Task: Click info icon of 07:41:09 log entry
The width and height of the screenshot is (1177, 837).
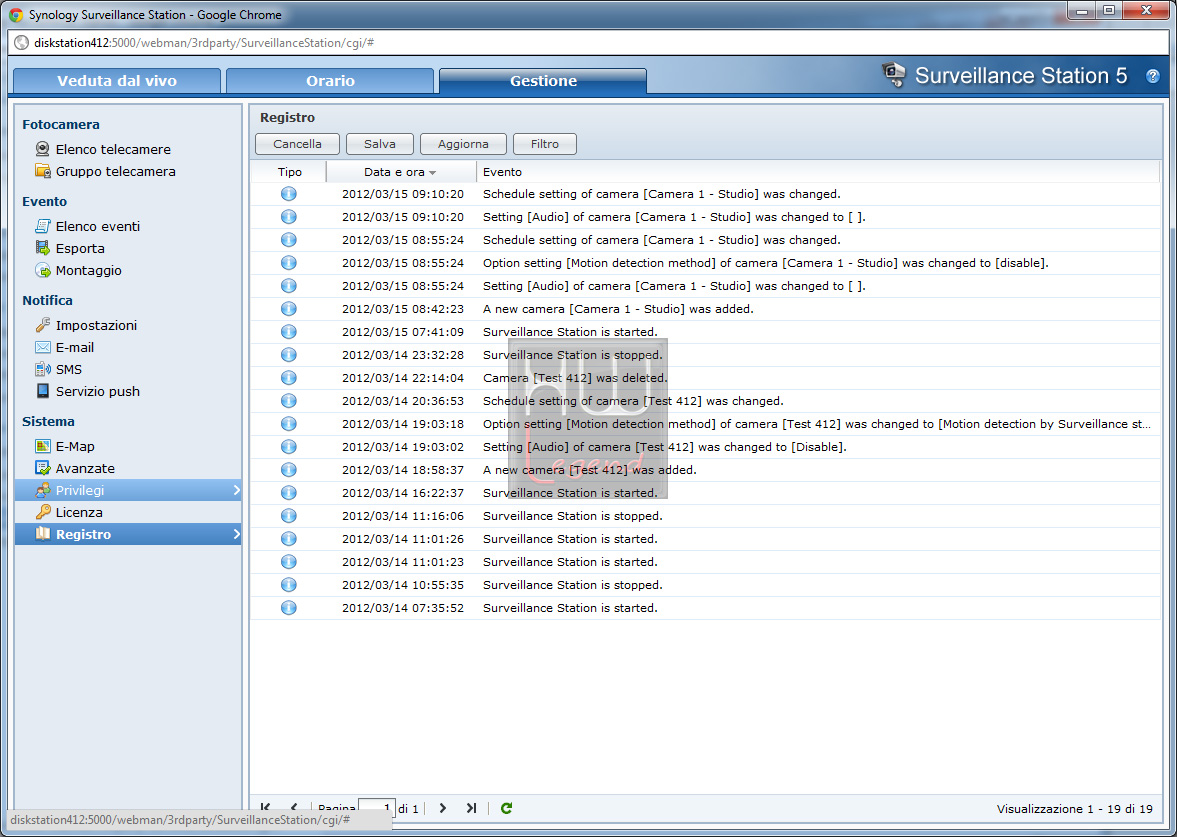Action: click(289, 332)
